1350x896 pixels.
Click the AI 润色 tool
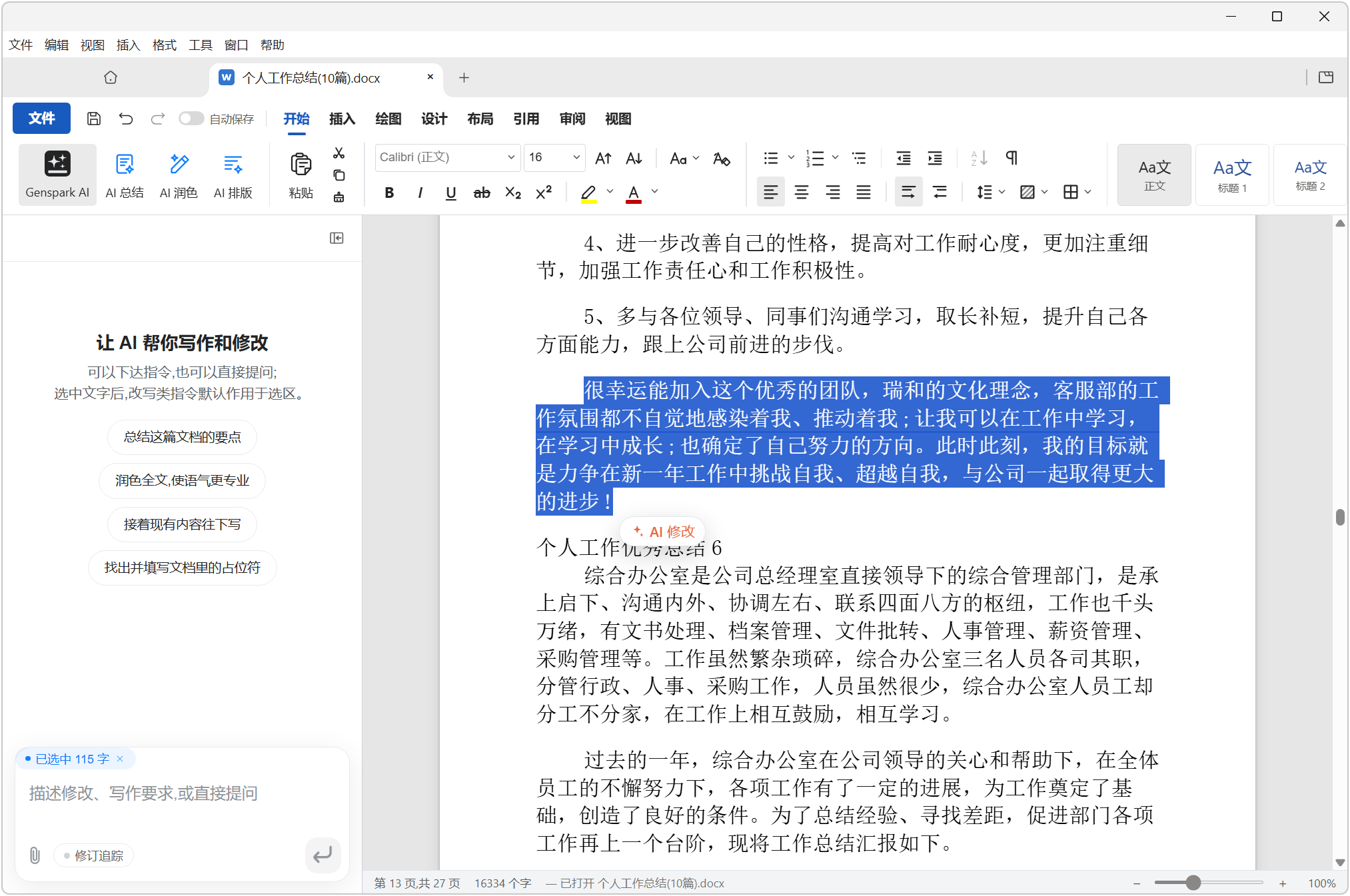click(179, 175)
